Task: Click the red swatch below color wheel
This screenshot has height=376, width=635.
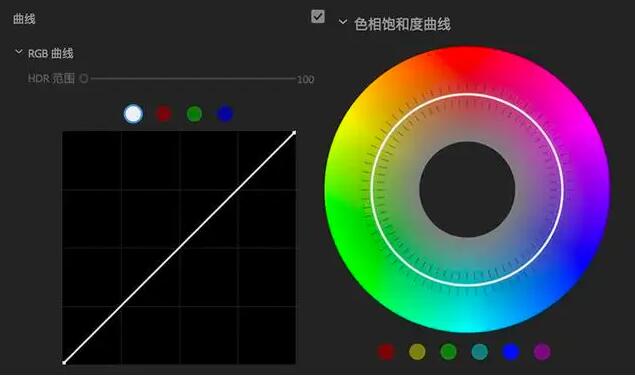Action: tap(386, 352)
